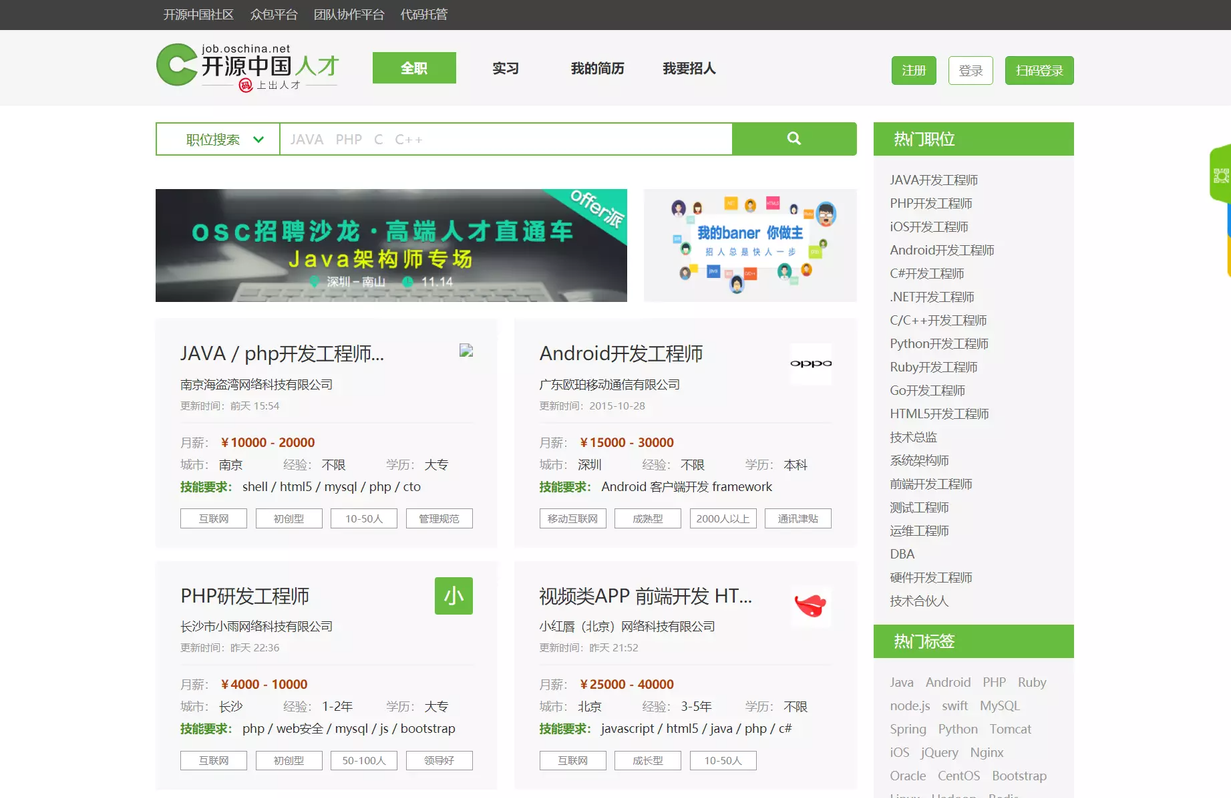Select Python开发工程师 in hot jobs
Image resolution: width=1231 pixels, height=798 pixels.
[x=939, y=343]
